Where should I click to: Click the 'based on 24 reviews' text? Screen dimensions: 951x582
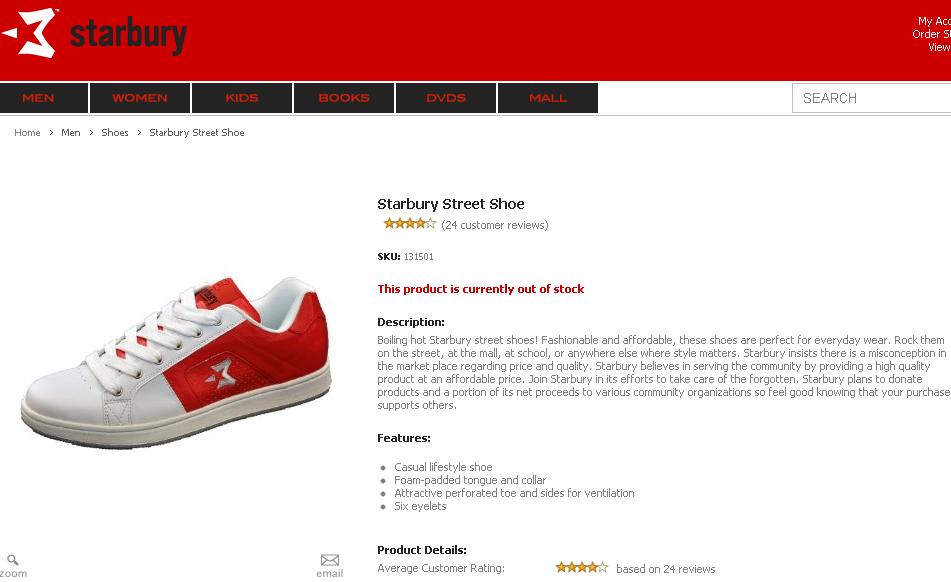665,569
